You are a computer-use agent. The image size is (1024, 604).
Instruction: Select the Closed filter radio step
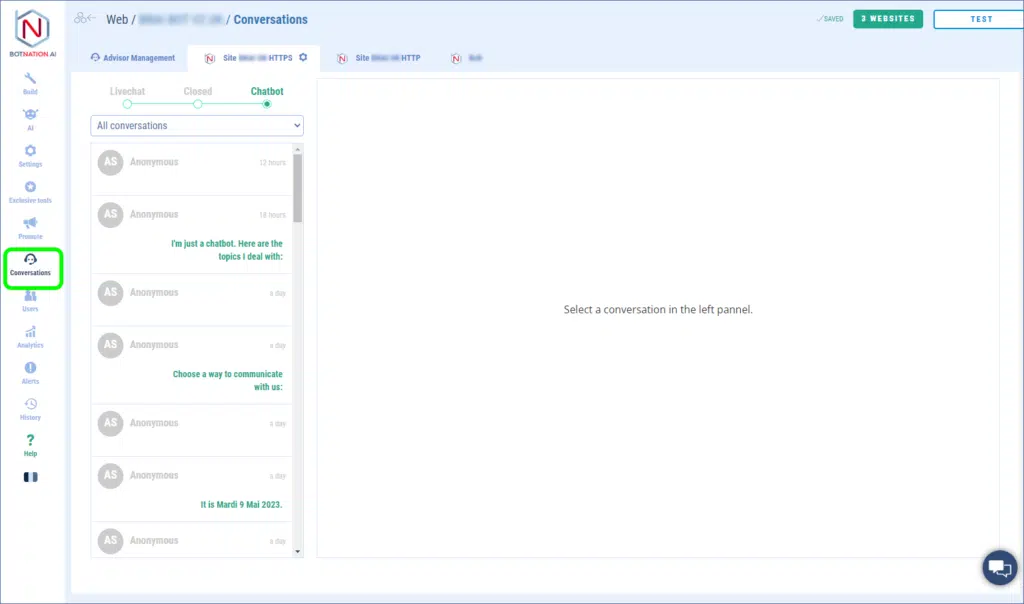198,104
